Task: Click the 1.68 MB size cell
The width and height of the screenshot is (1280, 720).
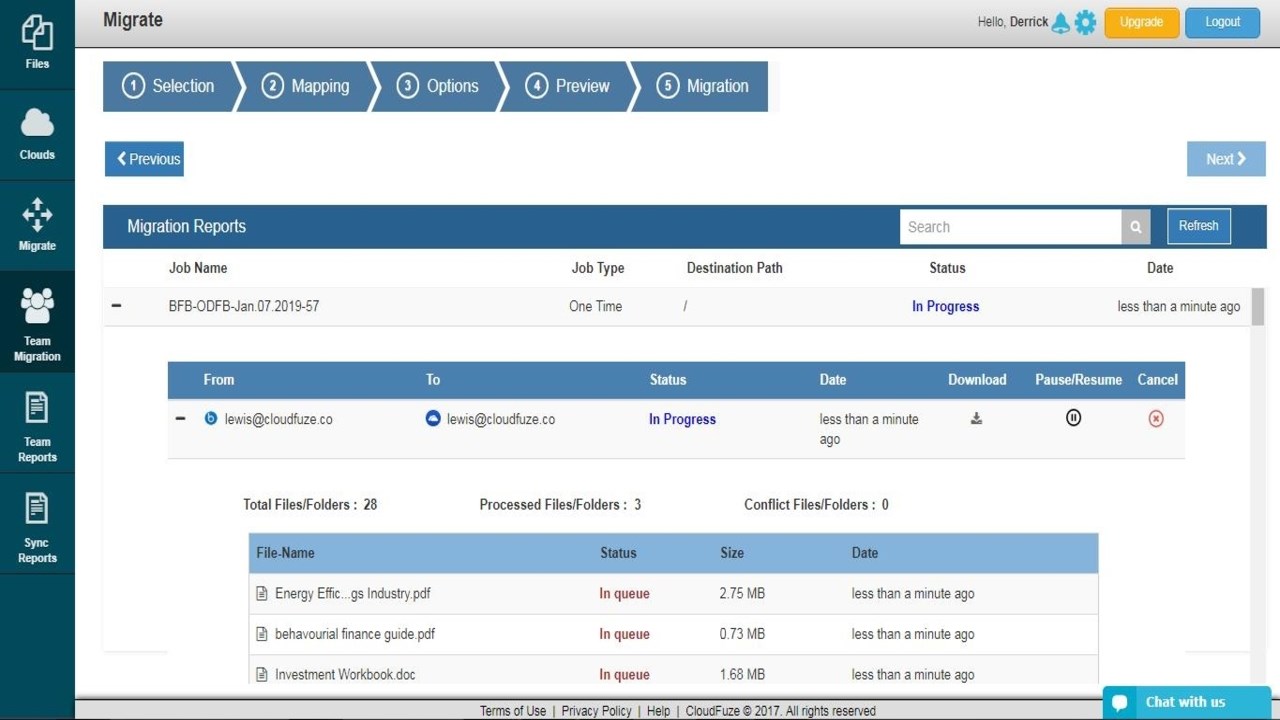Action: (742, 674)
